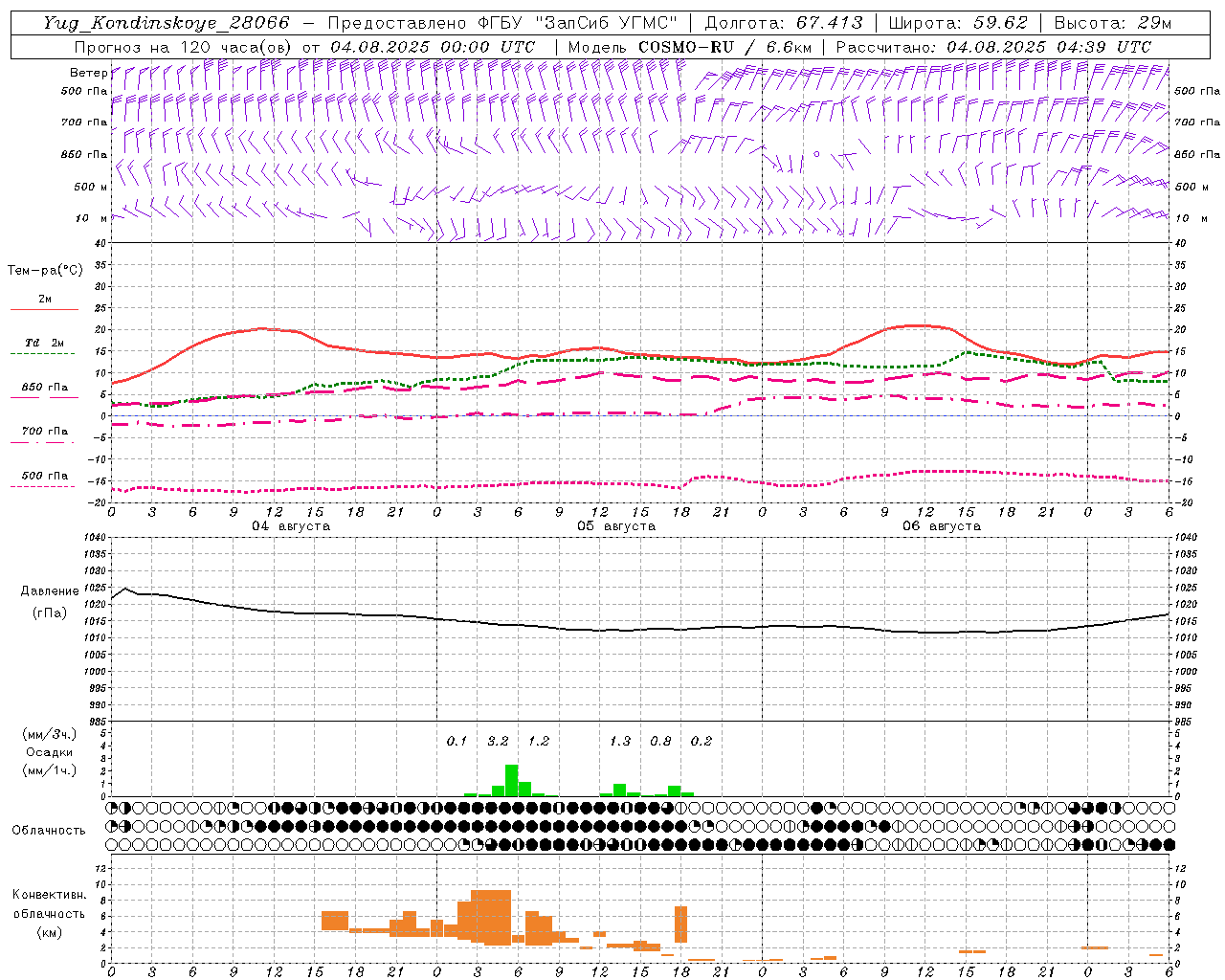Click the 0.1 precipitation total
This screenshot has width=1225, height=980.
tap(457, 741)
